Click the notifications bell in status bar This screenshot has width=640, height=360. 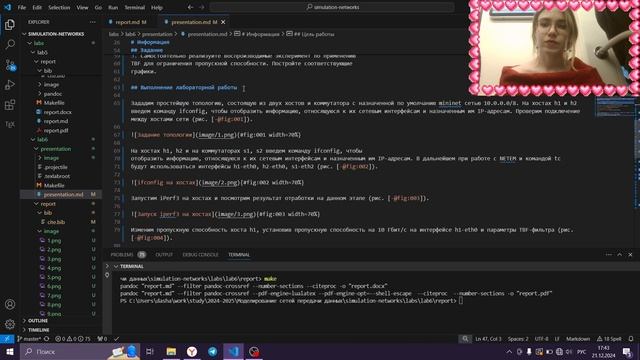[x=631, y=339]
